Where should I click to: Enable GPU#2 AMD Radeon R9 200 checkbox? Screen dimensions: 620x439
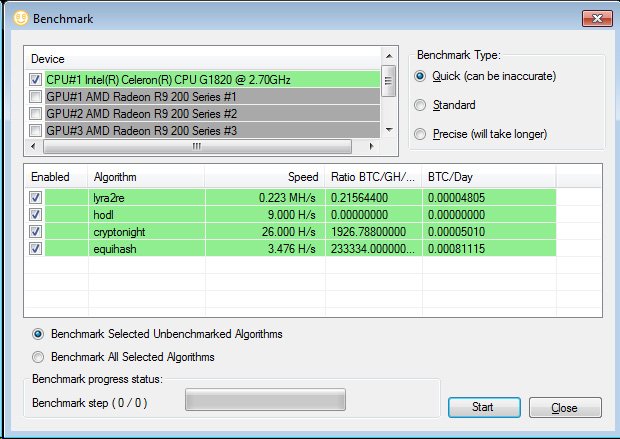(x=35, y=114)
